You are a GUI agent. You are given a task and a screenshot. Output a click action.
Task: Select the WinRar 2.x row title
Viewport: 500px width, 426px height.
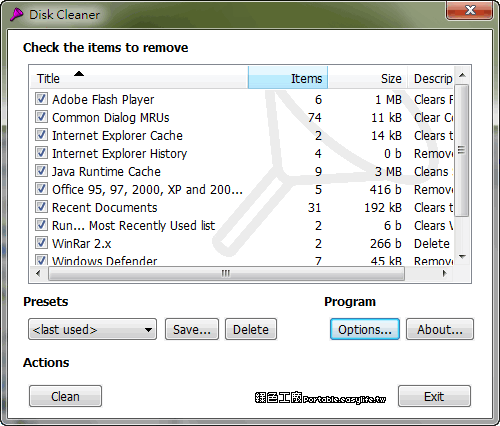pos(82,243)
